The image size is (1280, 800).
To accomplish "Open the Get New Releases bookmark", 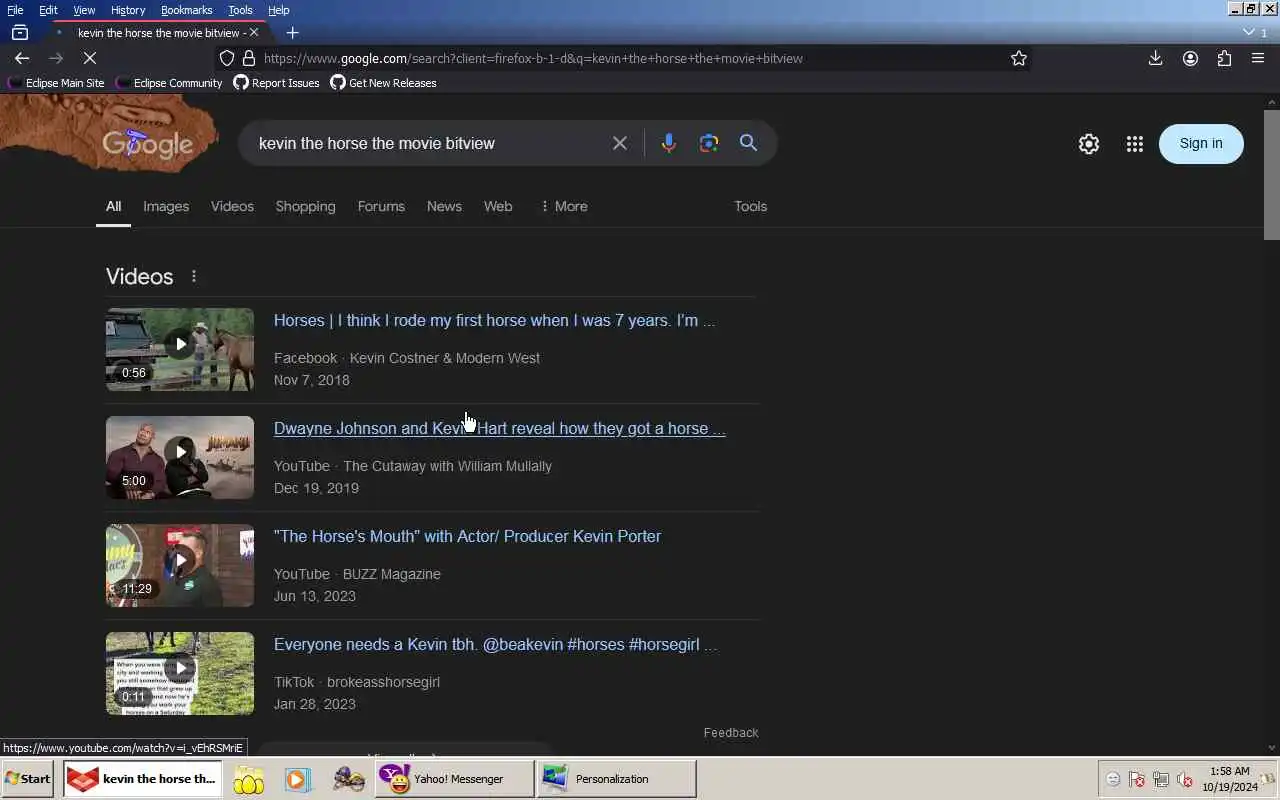I will click(x=383, y=83).
